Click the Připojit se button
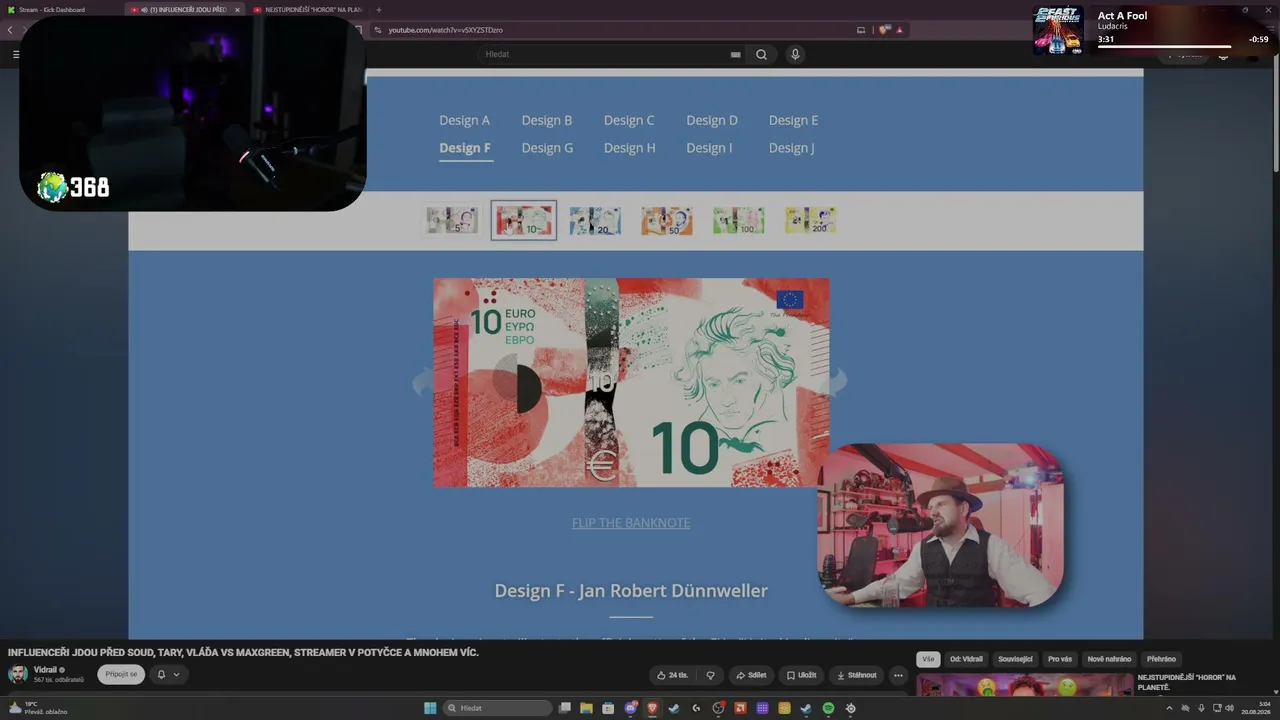 121,674
